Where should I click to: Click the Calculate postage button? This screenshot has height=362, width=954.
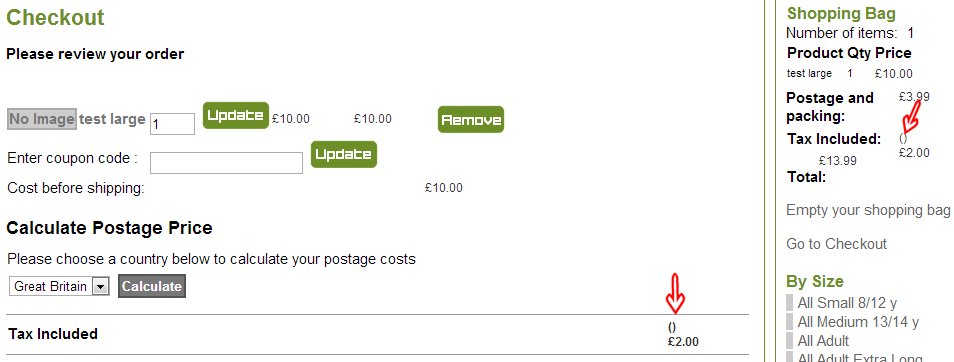pos(152,286)
